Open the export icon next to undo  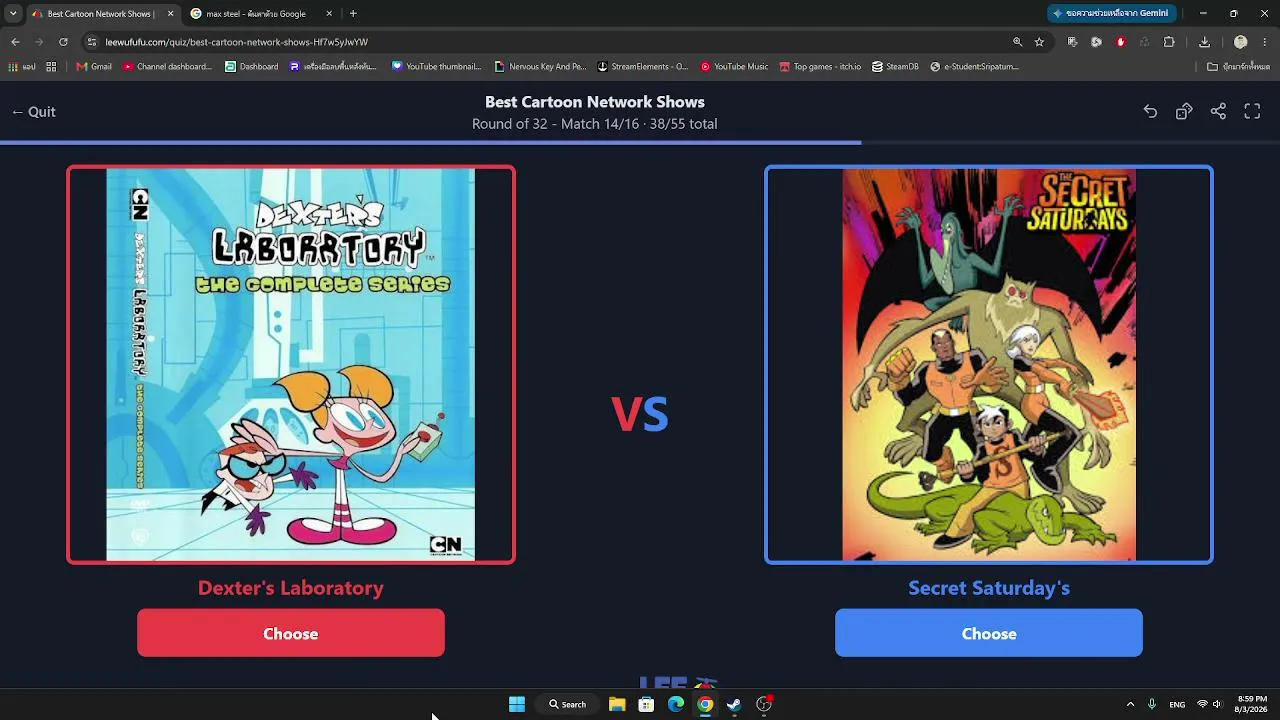click(x=1184, y=112)
